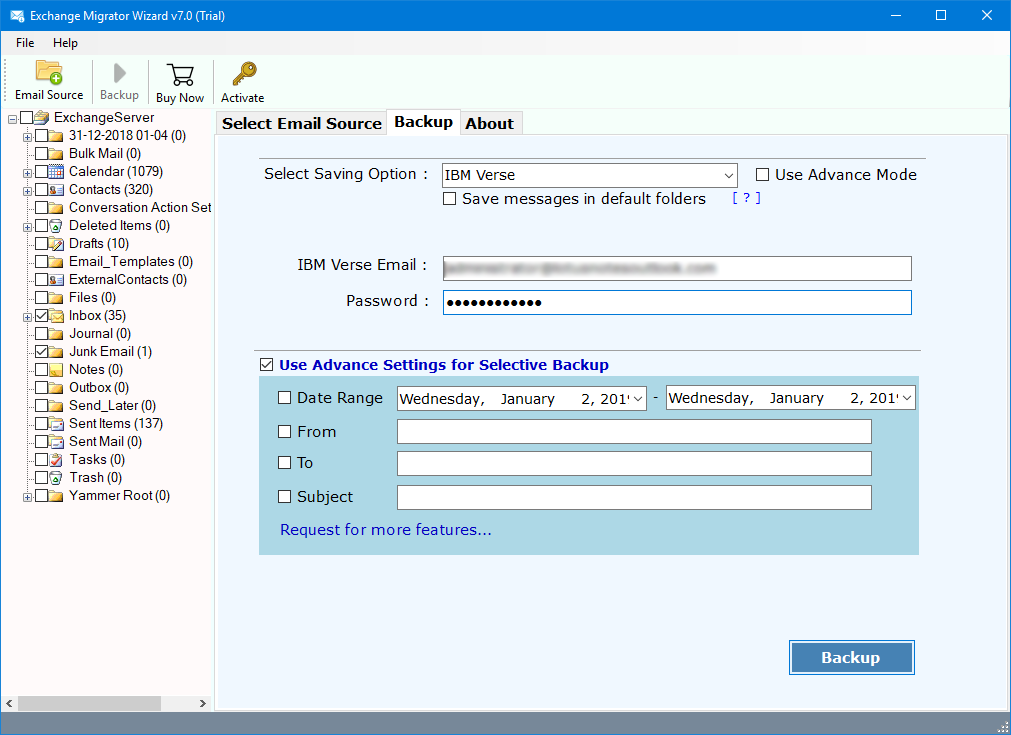Screen dimensions: 1011x735
Task: Expand the Deleted Items tree node
Action: pos(27,228)
